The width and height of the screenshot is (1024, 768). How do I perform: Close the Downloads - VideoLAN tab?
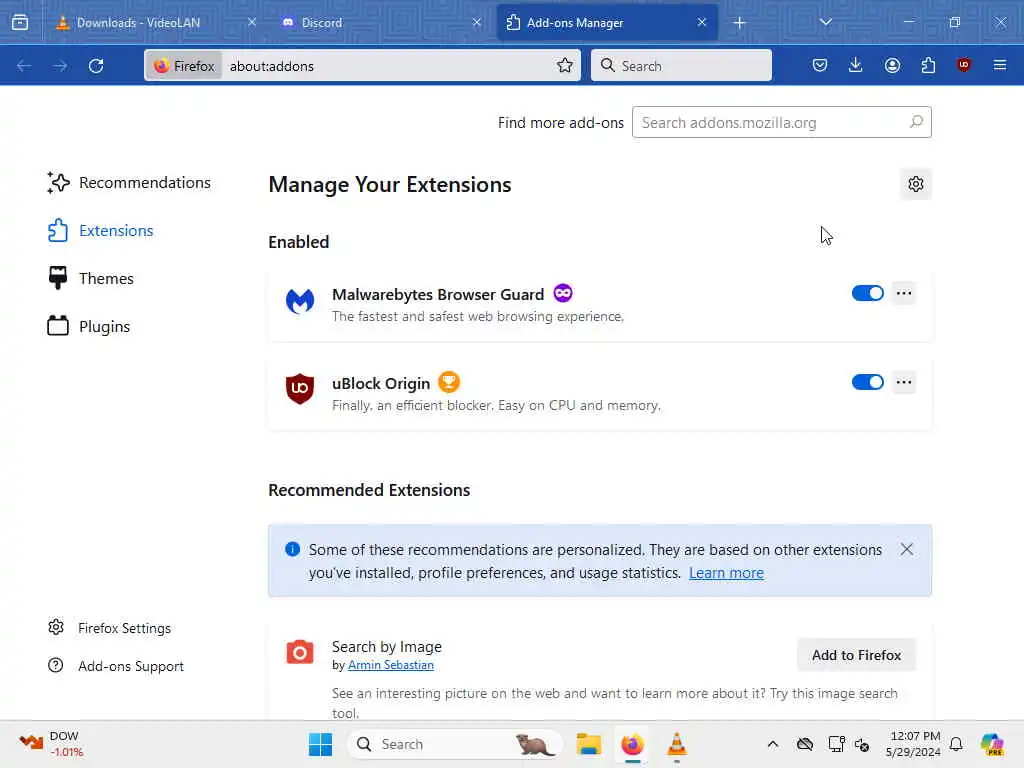coord(252,23)
